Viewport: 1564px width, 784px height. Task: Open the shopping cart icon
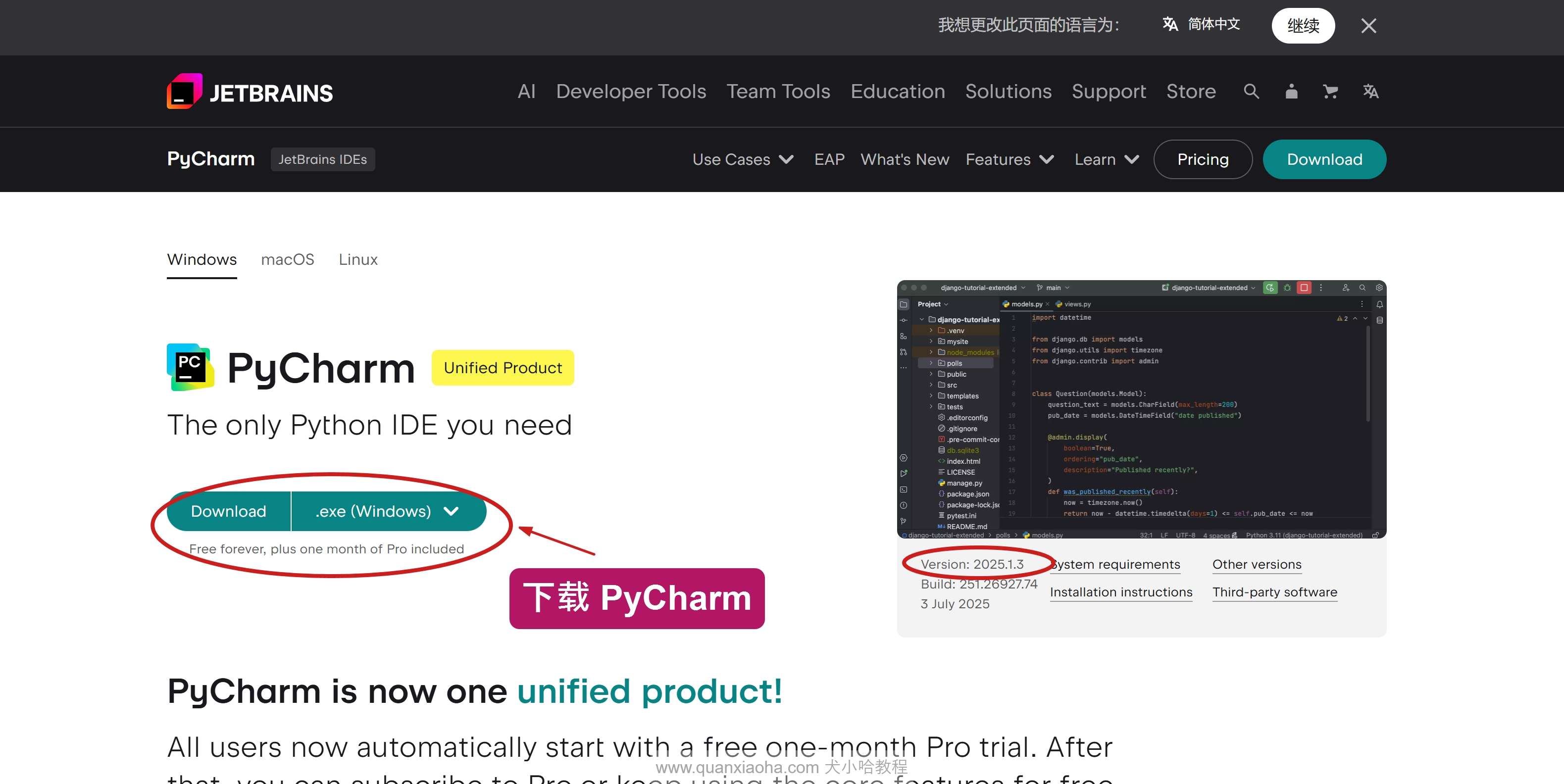point(1330,91)
